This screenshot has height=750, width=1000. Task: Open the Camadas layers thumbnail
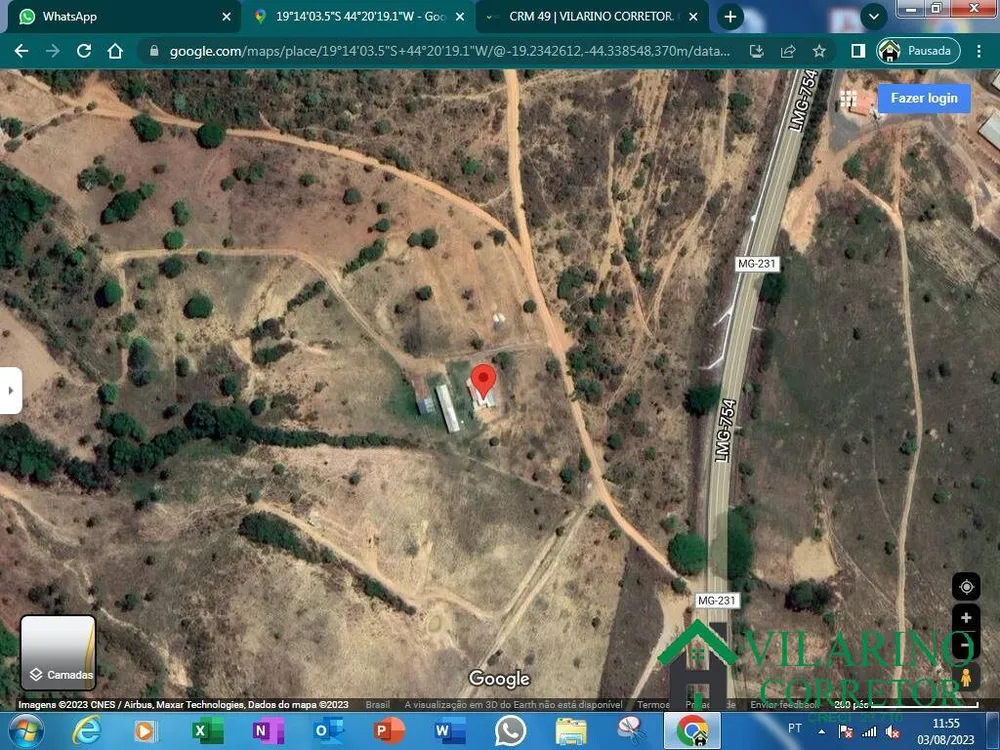pyautogui.click(x=58, y=652)
